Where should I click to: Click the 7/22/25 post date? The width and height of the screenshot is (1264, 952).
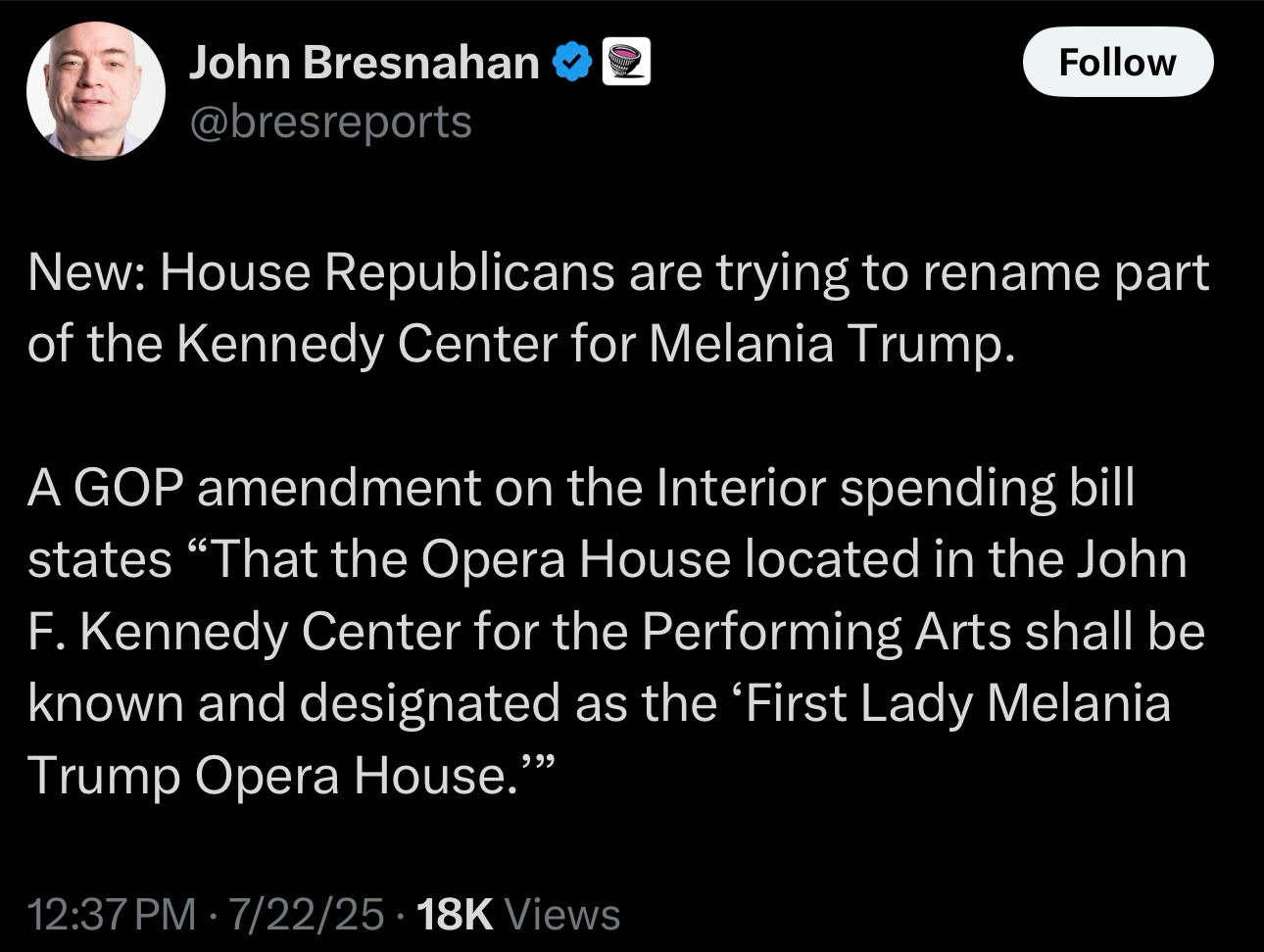click(306, 915)
